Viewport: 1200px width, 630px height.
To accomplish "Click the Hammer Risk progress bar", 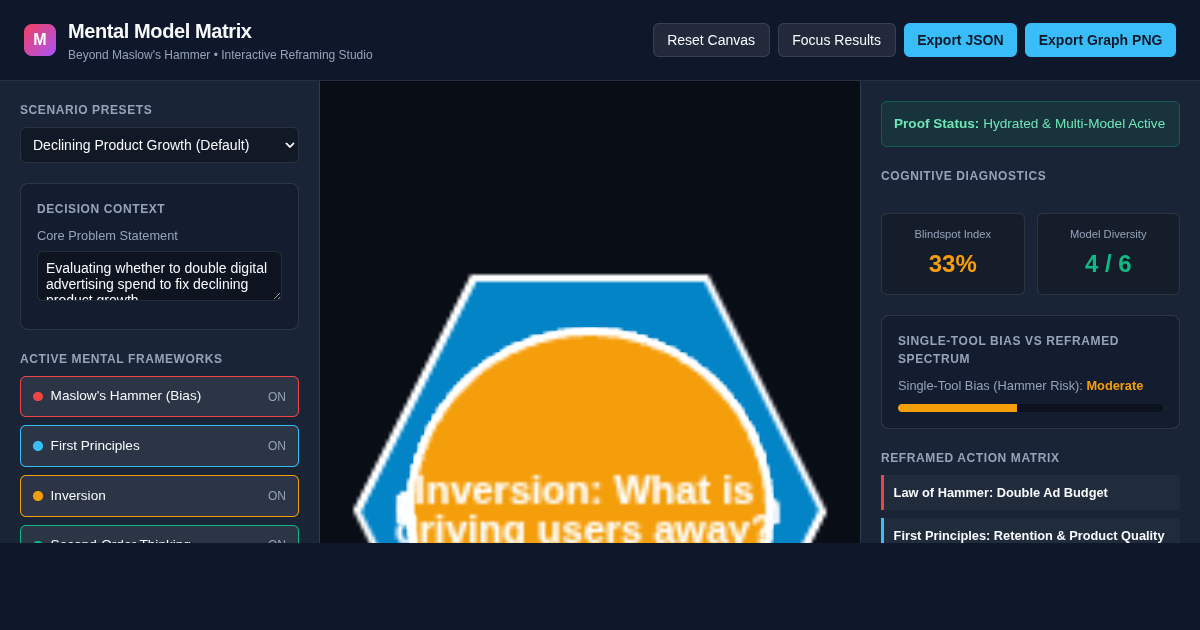I will [x=1030, y=408].
